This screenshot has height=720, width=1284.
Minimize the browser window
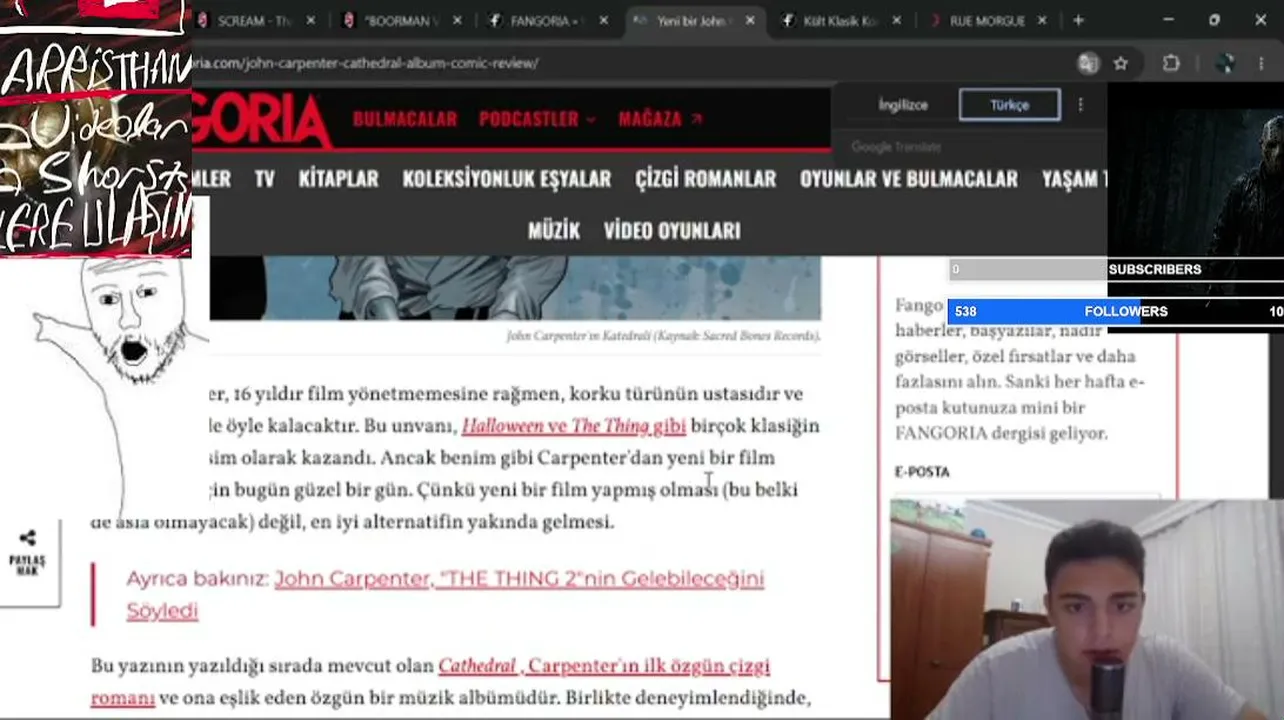click(x=1169, y=20)
